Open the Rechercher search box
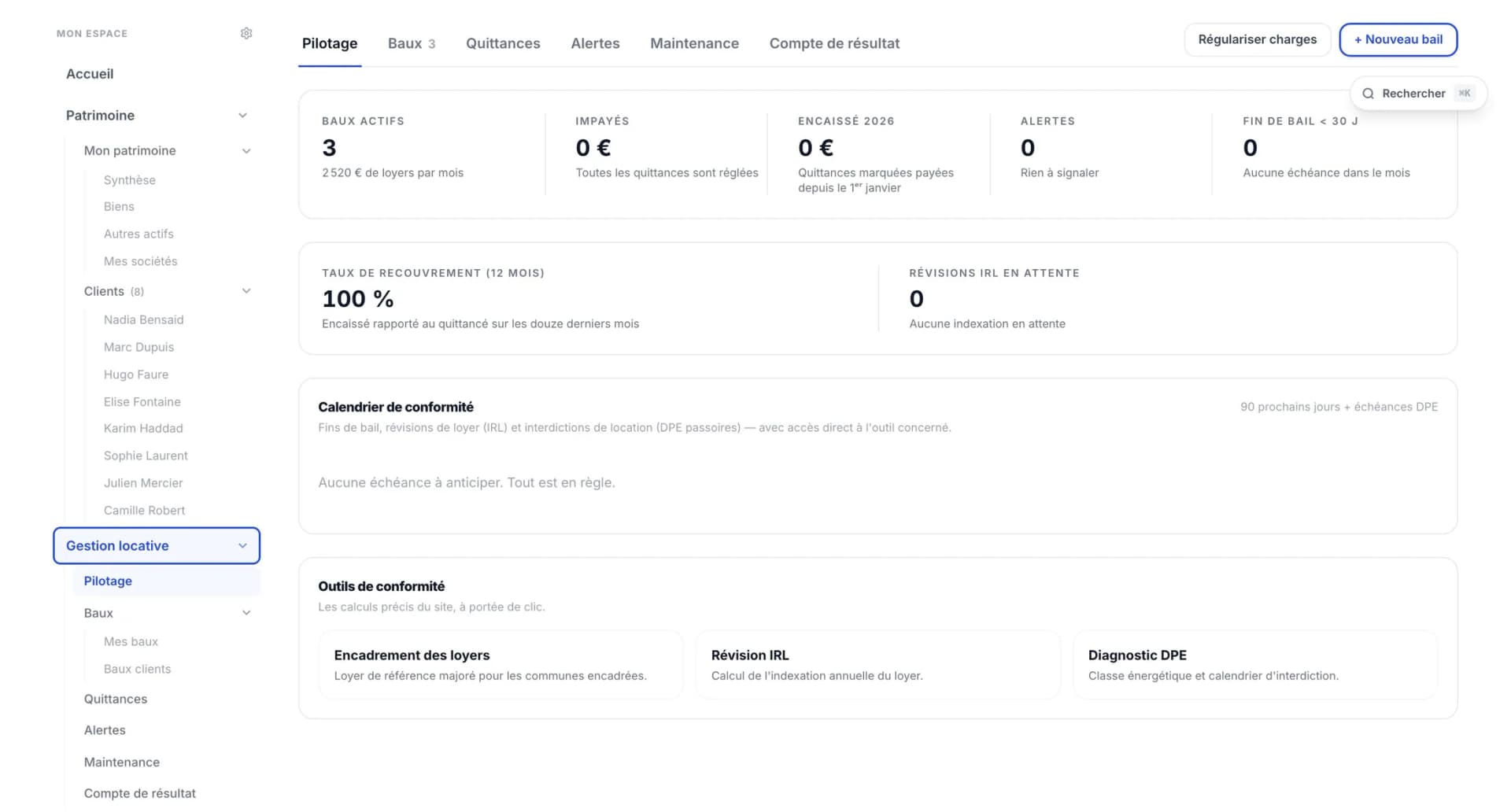The height and width of the screenshot is (812, 1511). coord(1418,94)
